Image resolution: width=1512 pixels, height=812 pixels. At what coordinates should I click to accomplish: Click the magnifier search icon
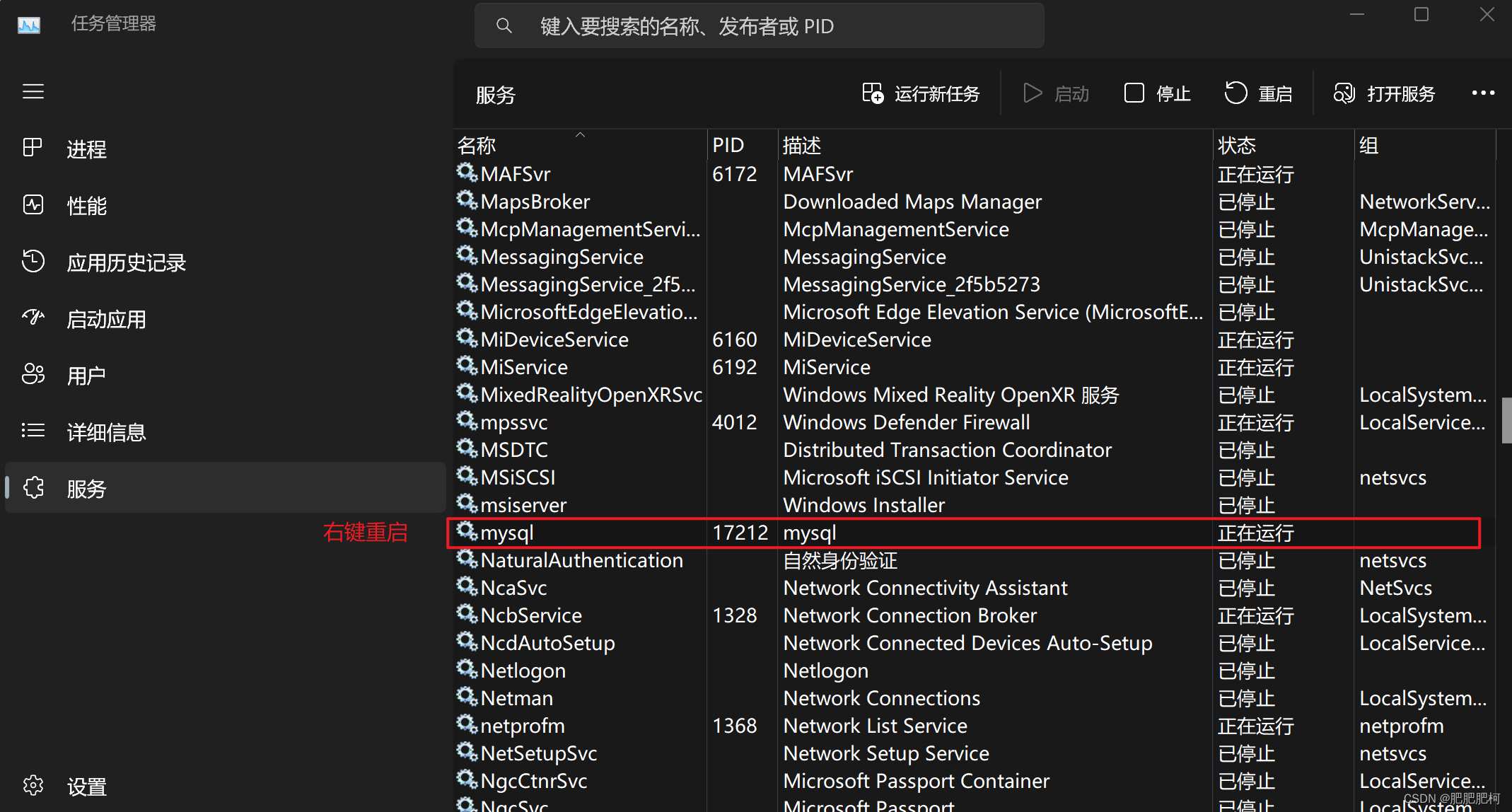(504, 26)
